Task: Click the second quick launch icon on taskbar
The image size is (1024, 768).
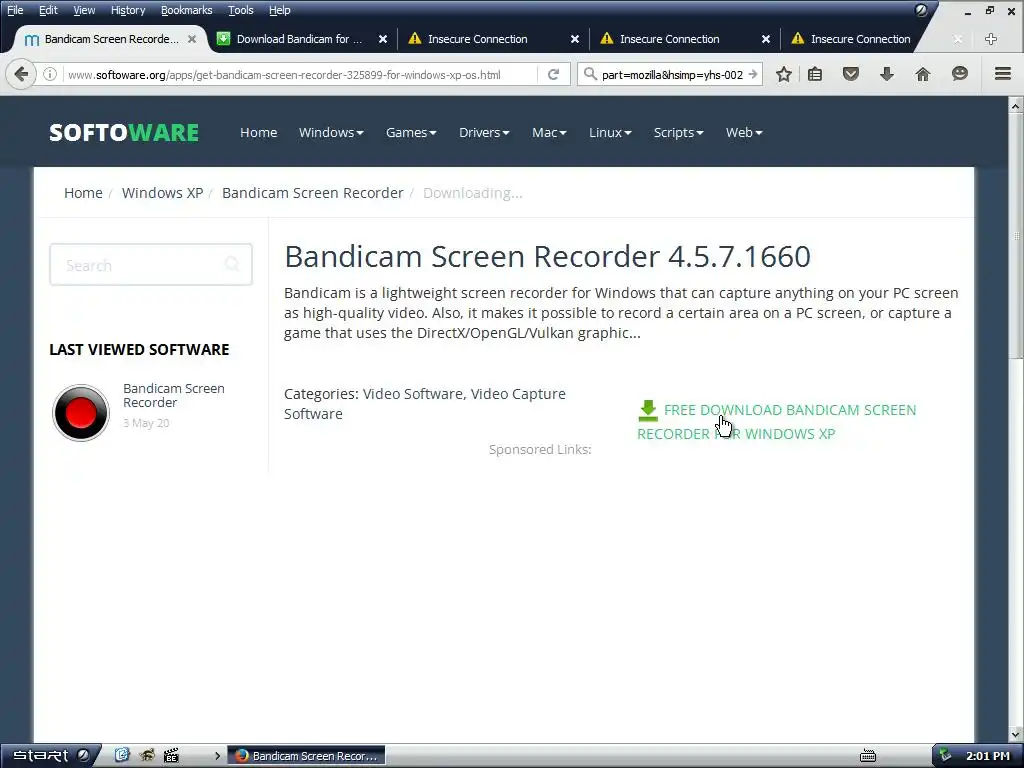Action: pyautogui.click(x=147, y=756)
